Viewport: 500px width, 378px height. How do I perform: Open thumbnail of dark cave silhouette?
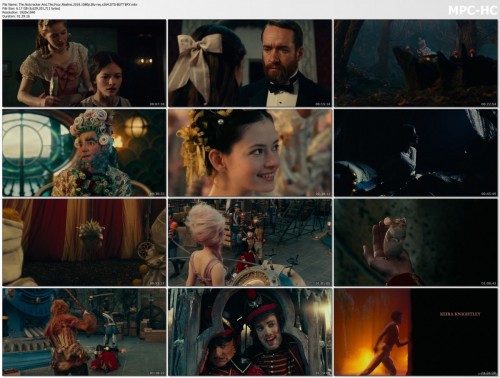point(416,153)
